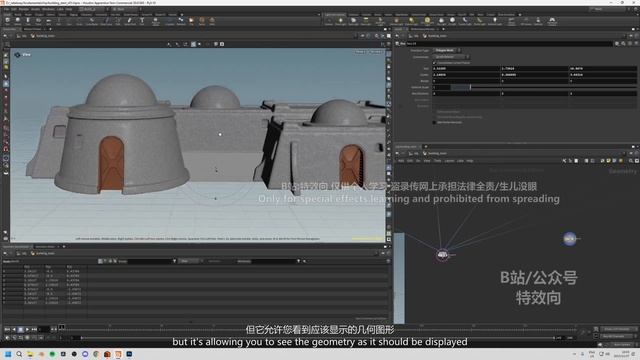The image size is (640, 360).
Task: Click the Center Y input field
Action: (534, 75)
